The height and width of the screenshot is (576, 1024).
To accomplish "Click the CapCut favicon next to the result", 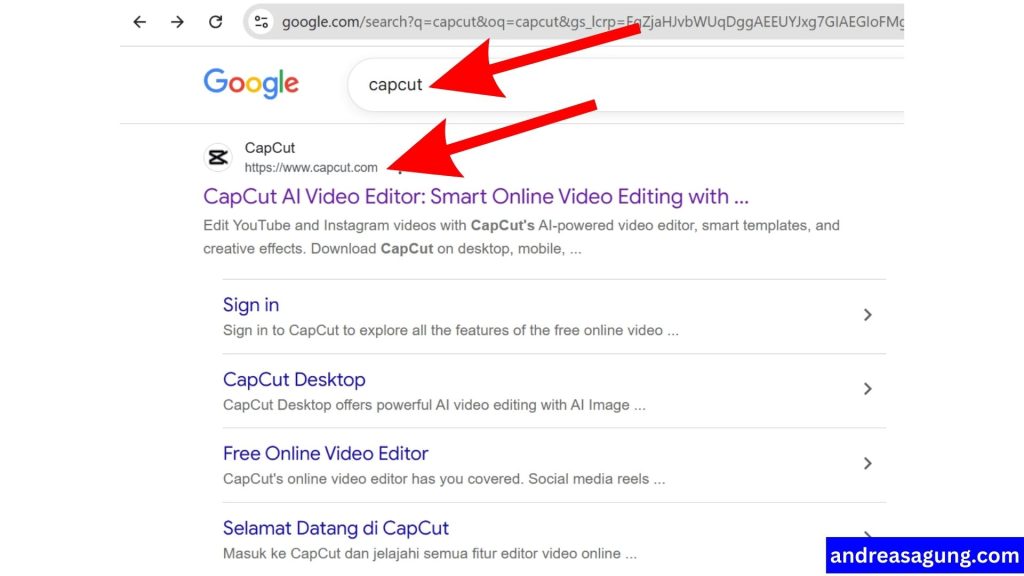I will [218, 157].
